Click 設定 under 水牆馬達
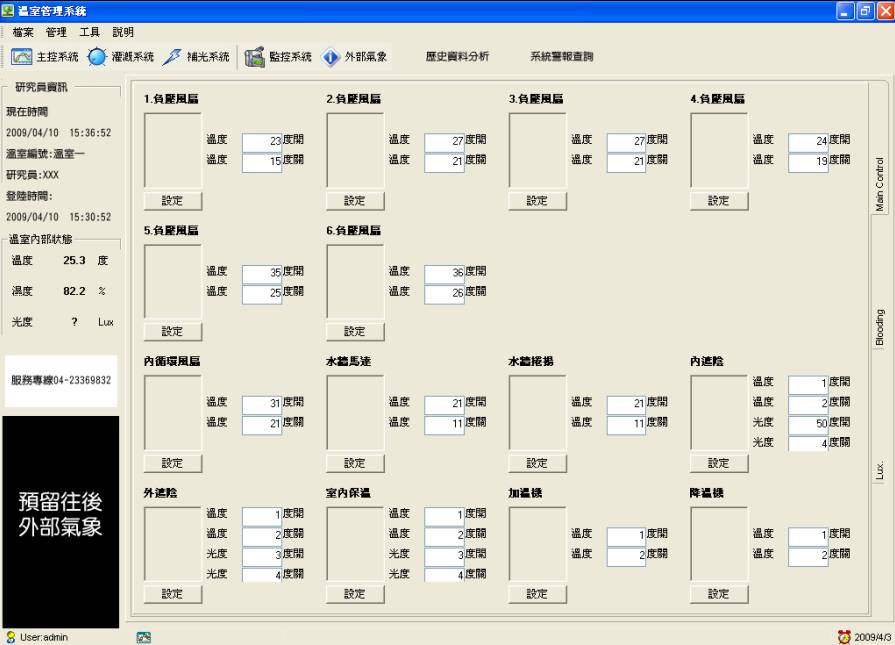Image resolution: width=895 pixels, height=645 pixels. point(355,463)
